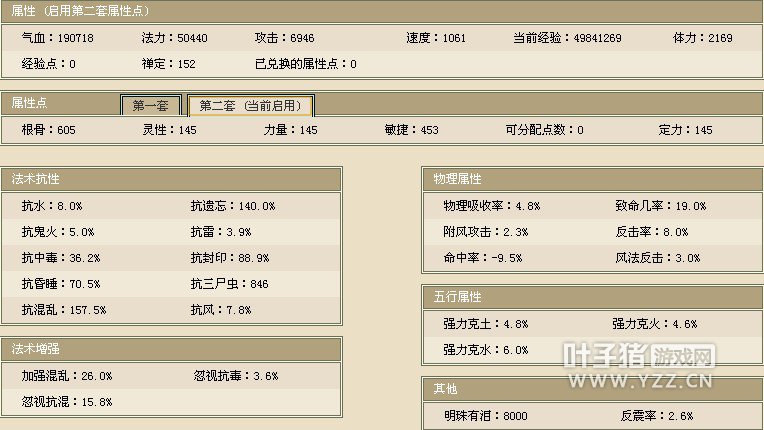Select the 法术增强 panel header
The width and height of the screenshot is (764, 430).
pos(36,349)
